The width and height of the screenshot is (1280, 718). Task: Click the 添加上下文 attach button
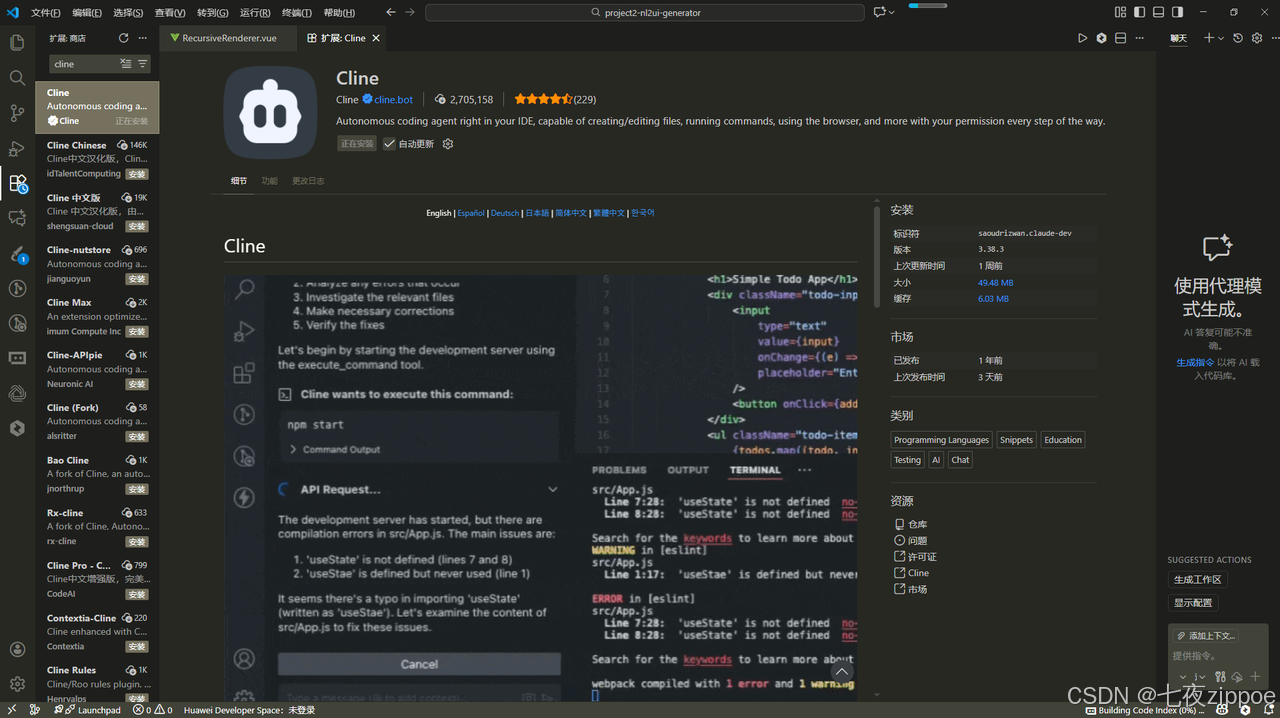click(1206, 636)
